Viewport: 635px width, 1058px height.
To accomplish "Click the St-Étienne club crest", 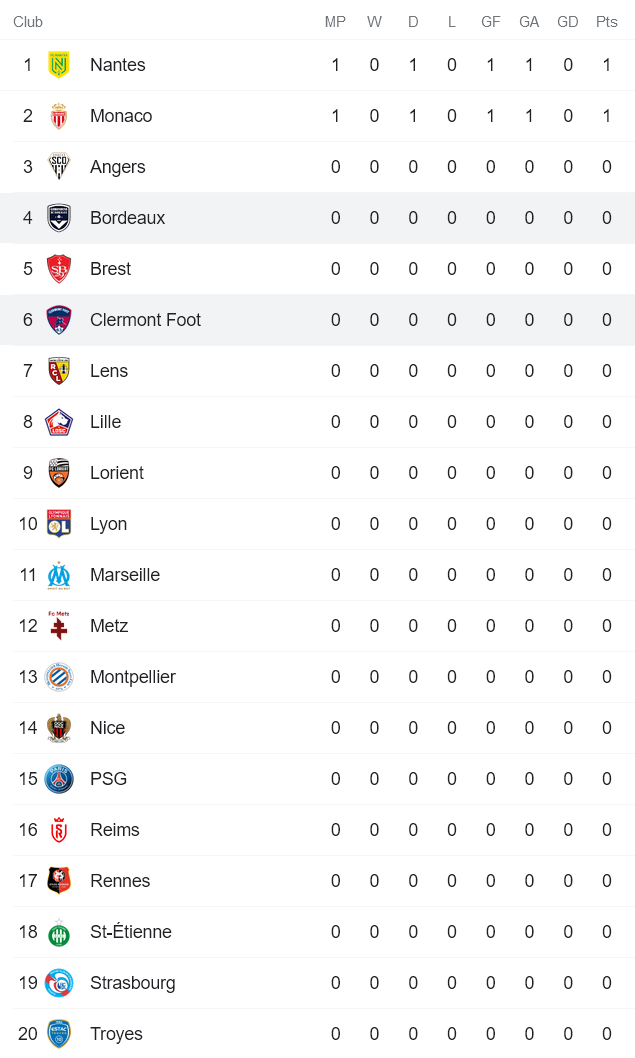I will tap(59, 931).
